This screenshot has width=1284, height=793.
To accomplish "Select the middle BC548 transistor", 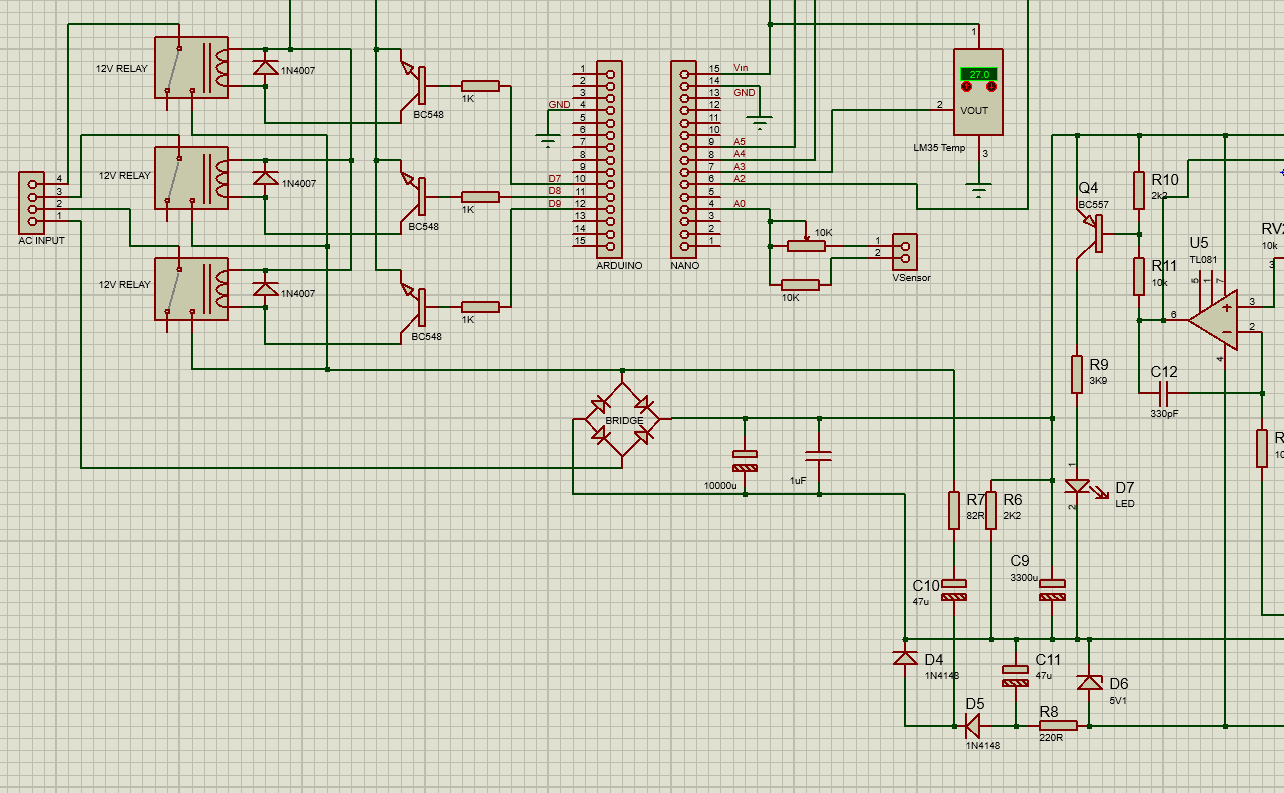I will click(x=412, y=197).
